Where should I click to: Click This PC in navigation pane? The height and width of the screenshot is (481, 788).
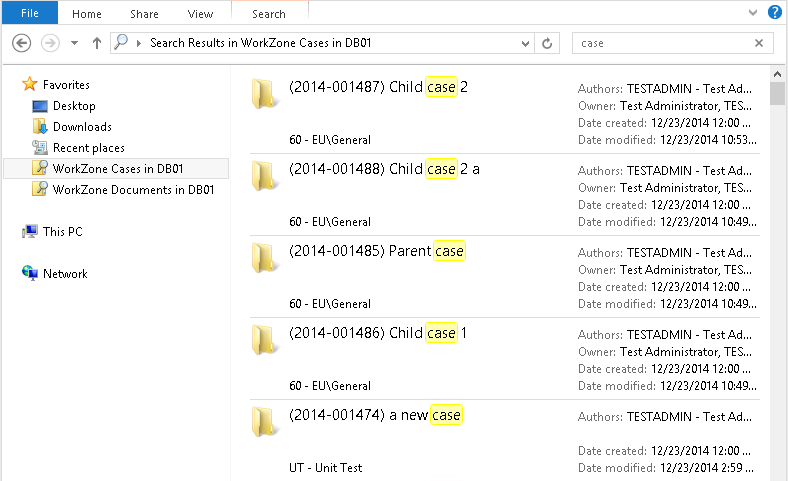tap(62, 232)
